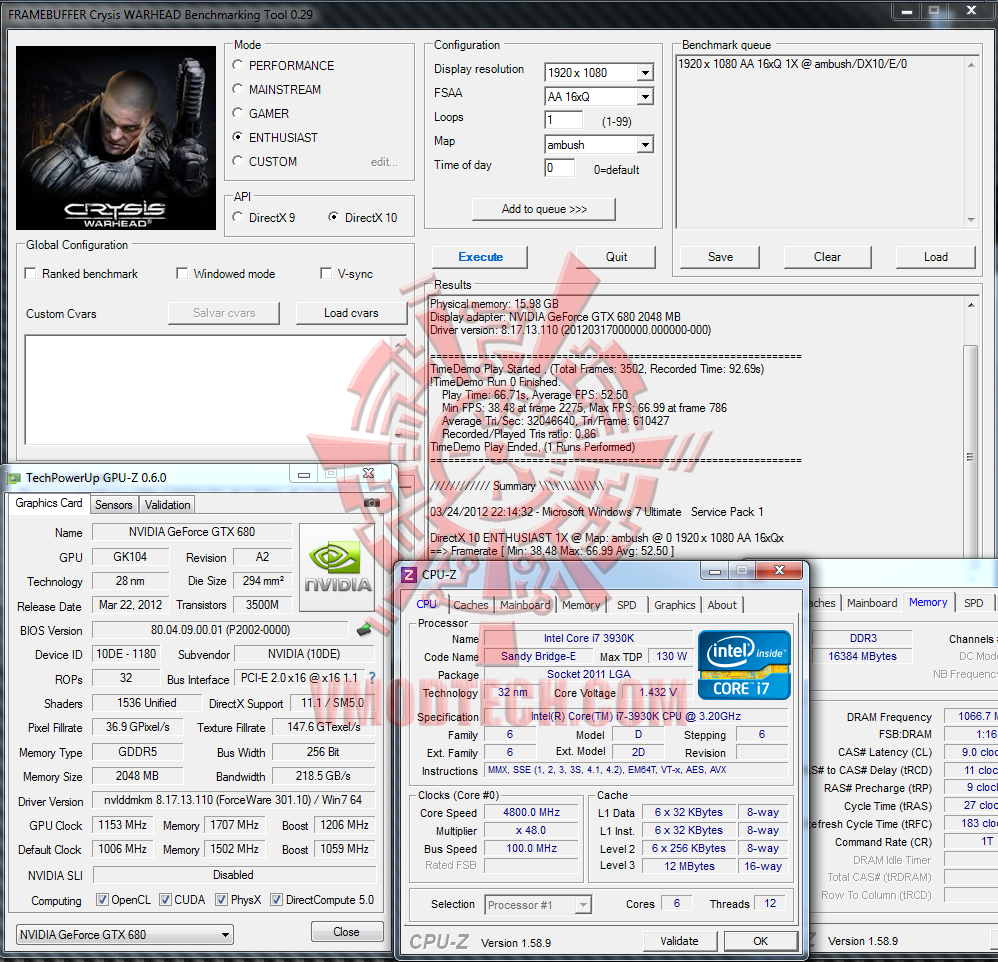Open the Processor #1 selection dropdown
This screenshot has width=998, height=962.
coord(538,905)
